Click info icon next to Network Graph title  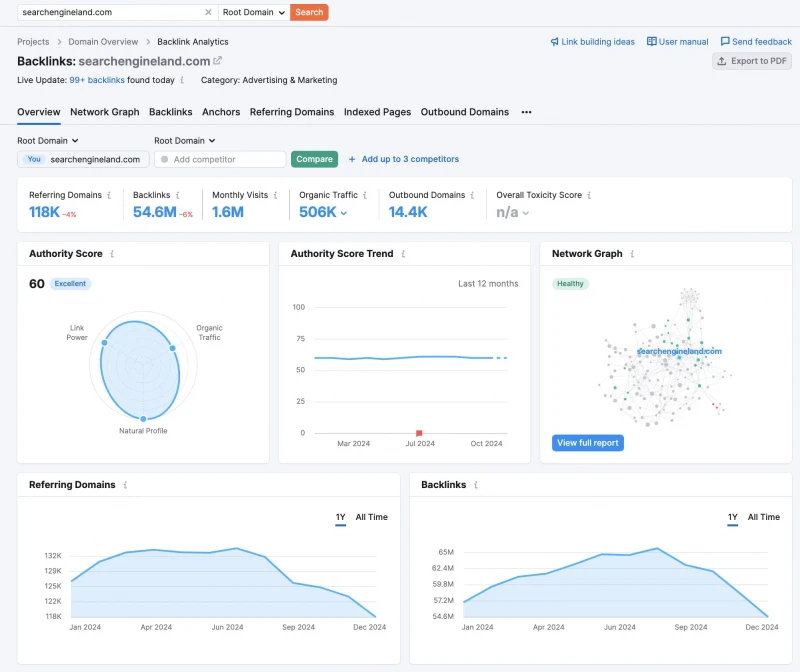pyautogui.click(x=632, y=254)
